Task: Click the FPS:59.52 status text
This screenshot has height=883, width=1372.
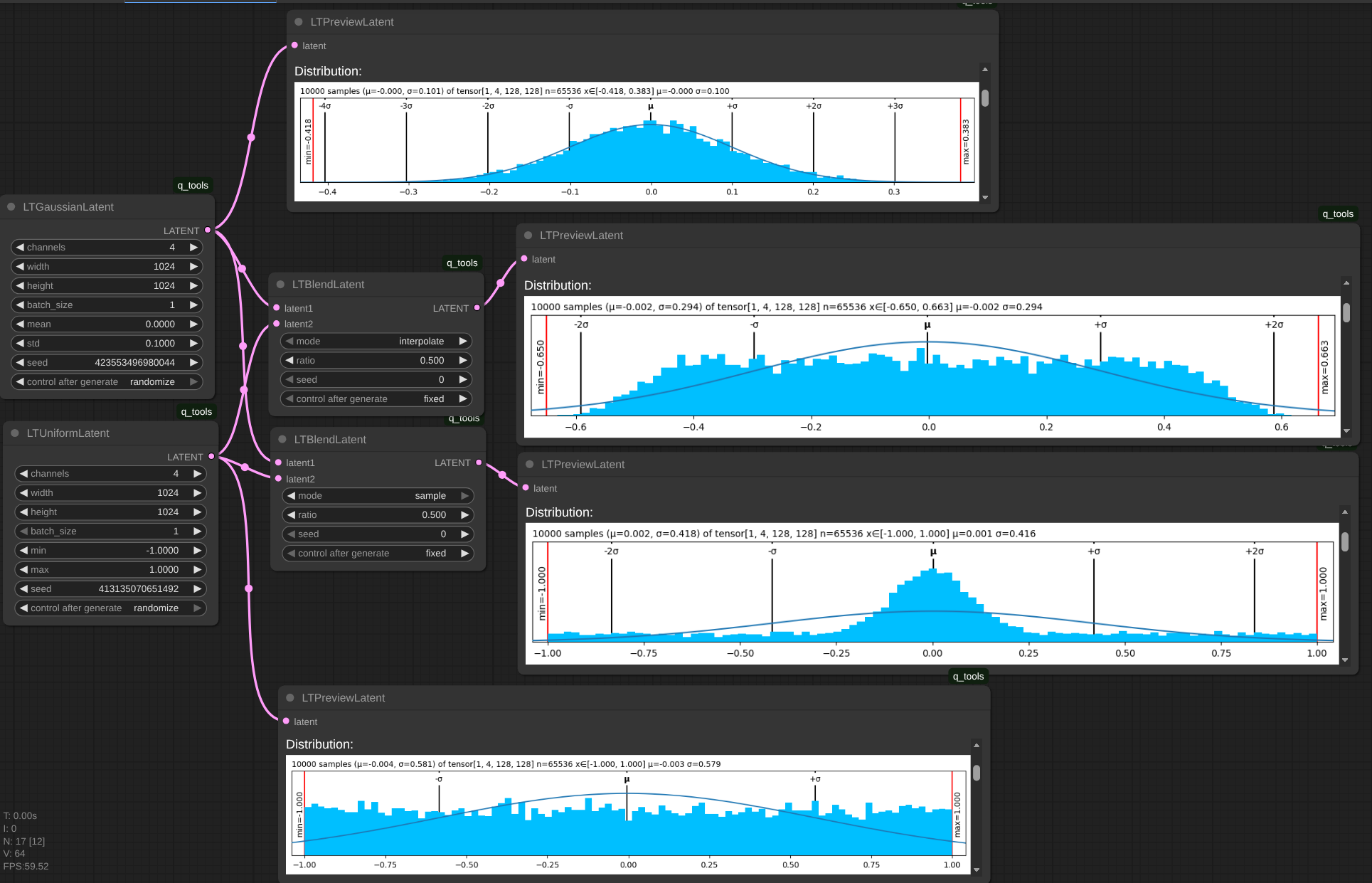Action: coord(26,867)
